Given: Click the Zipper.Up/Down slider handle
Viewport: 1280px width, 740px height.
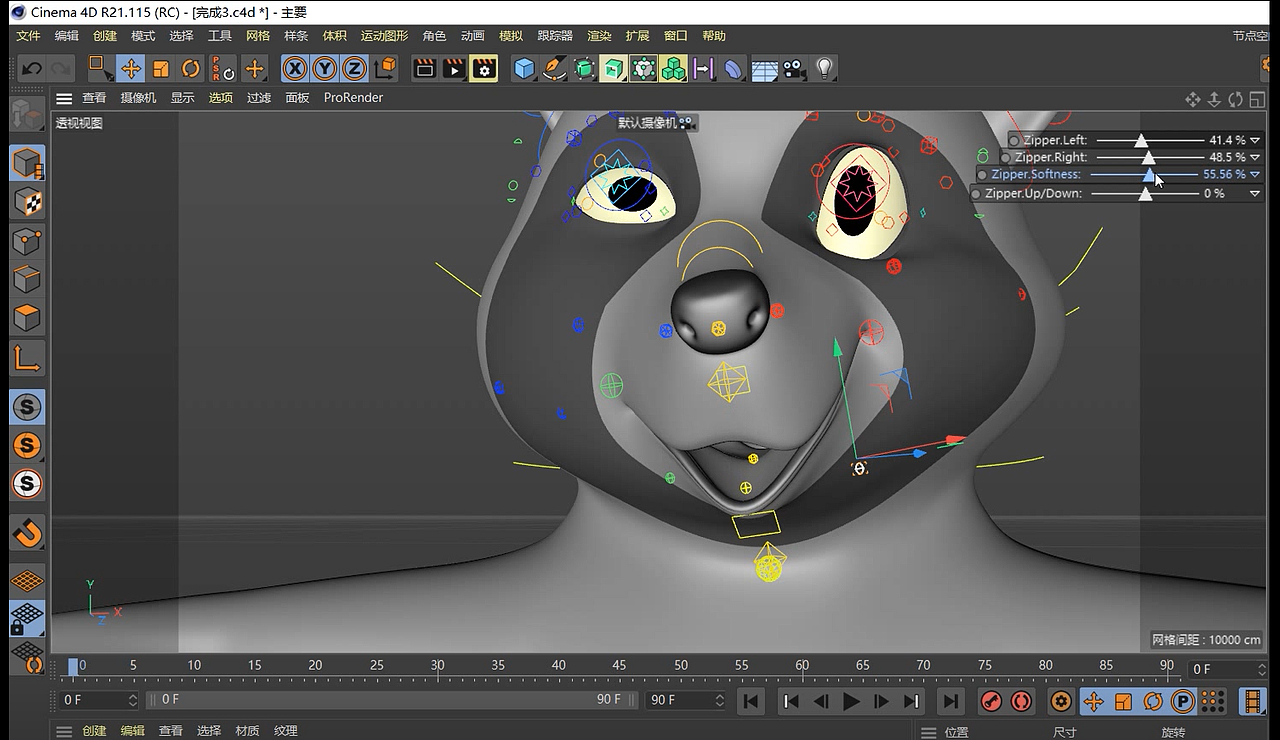Looking at the screenshot, I should pos(1146,194).
